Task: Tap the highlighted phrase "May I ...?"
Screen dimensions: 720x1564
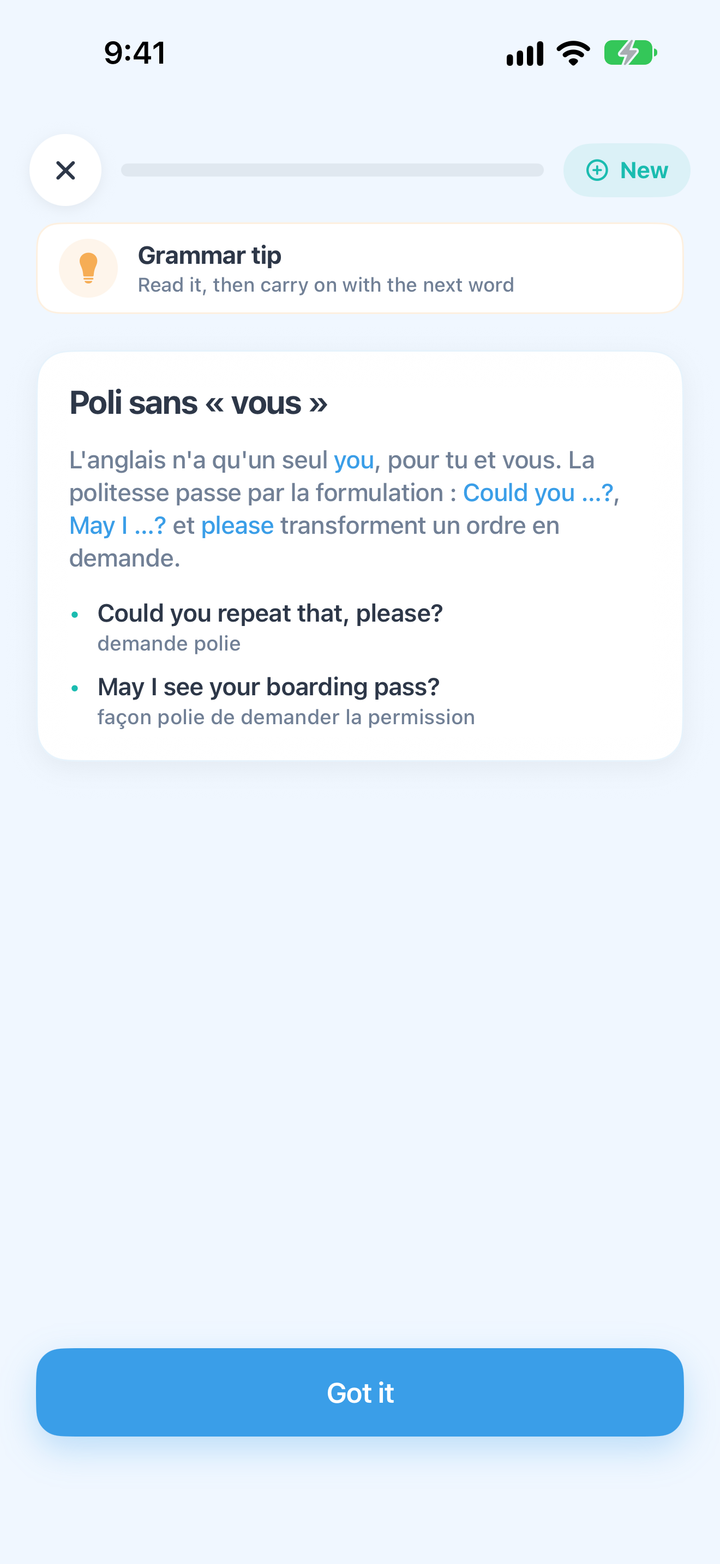Action: [x=117, y=525]
